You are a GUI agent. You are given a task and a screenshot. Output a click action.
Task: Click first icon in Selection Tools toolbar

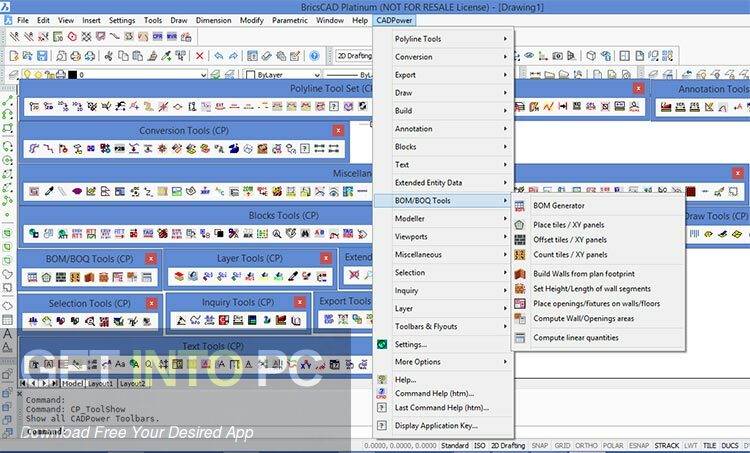point(33,321)
